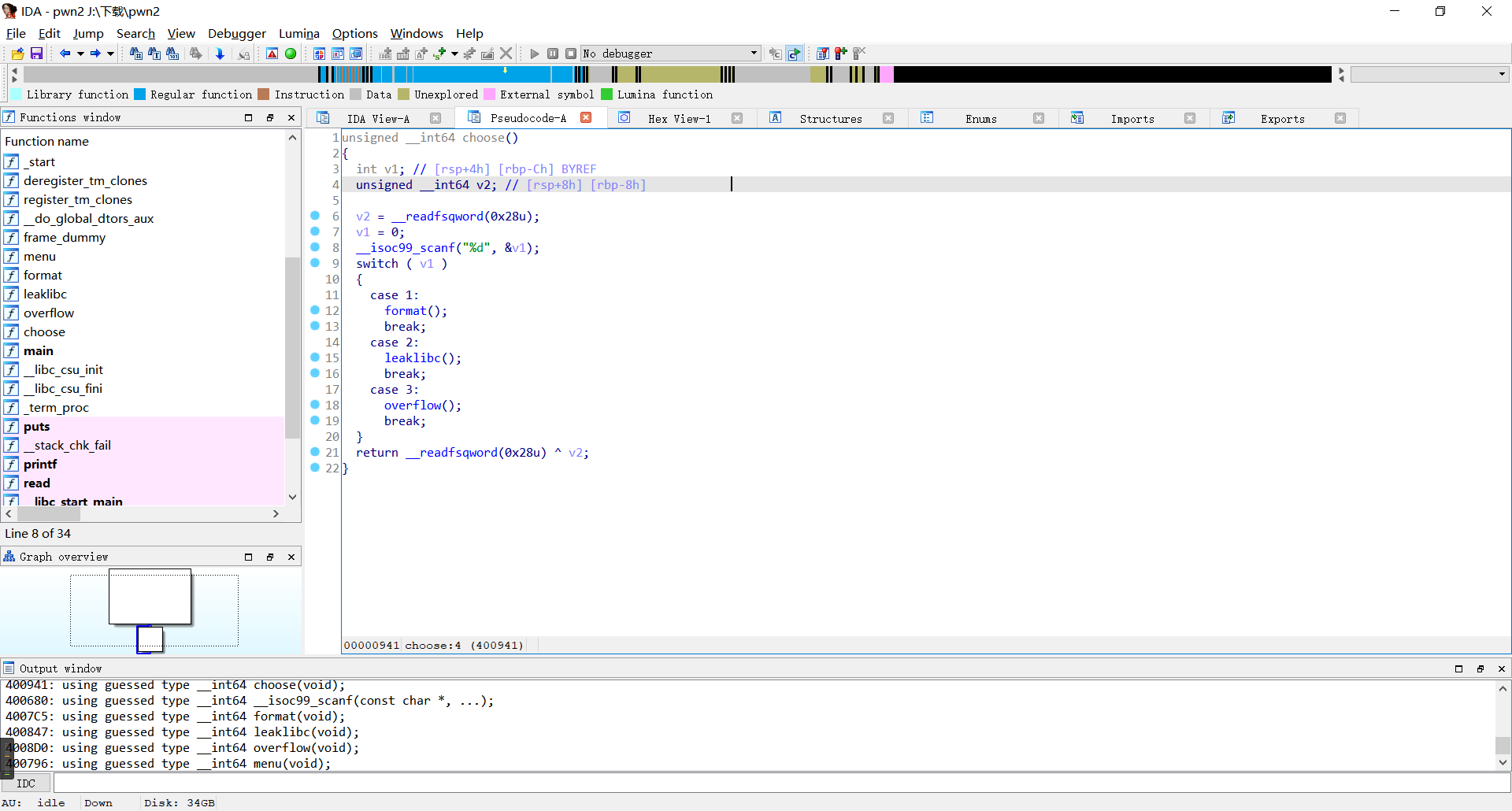Open dropdown right of navigation band

pyautogui.click(x=1501, y=74)
